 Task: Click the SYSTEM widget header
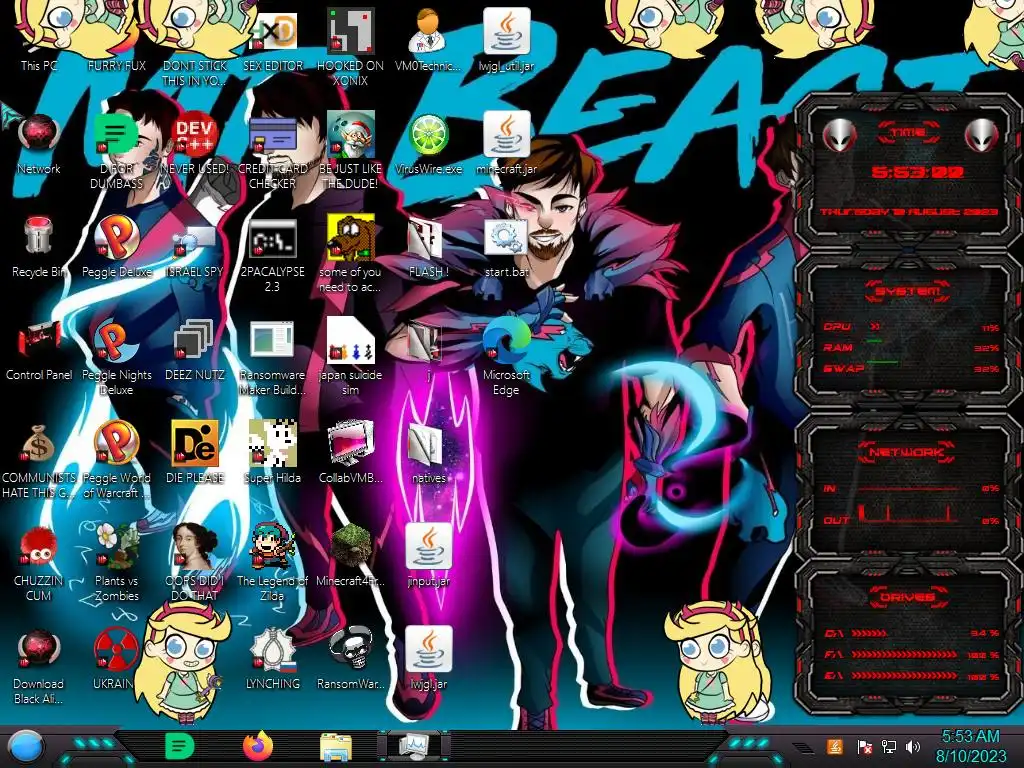908,291
